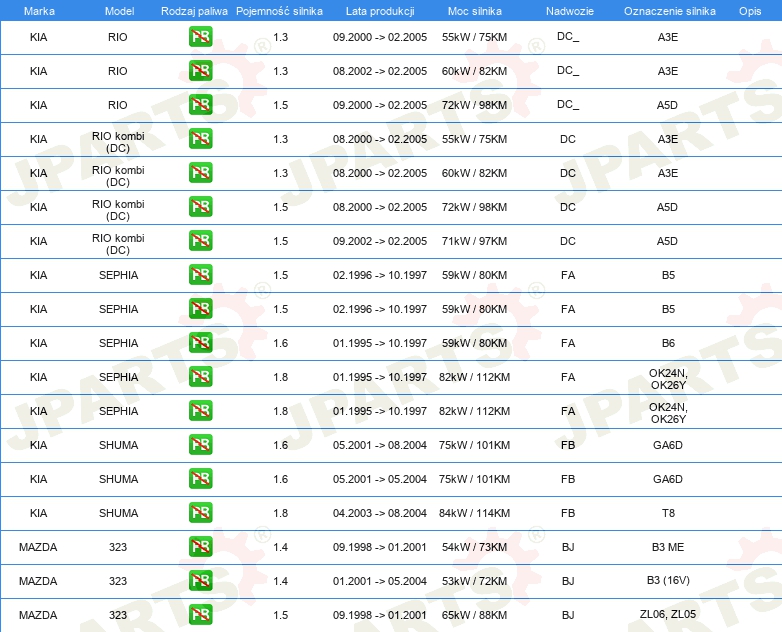Select the cell '71kW / 97KM'

474,241
